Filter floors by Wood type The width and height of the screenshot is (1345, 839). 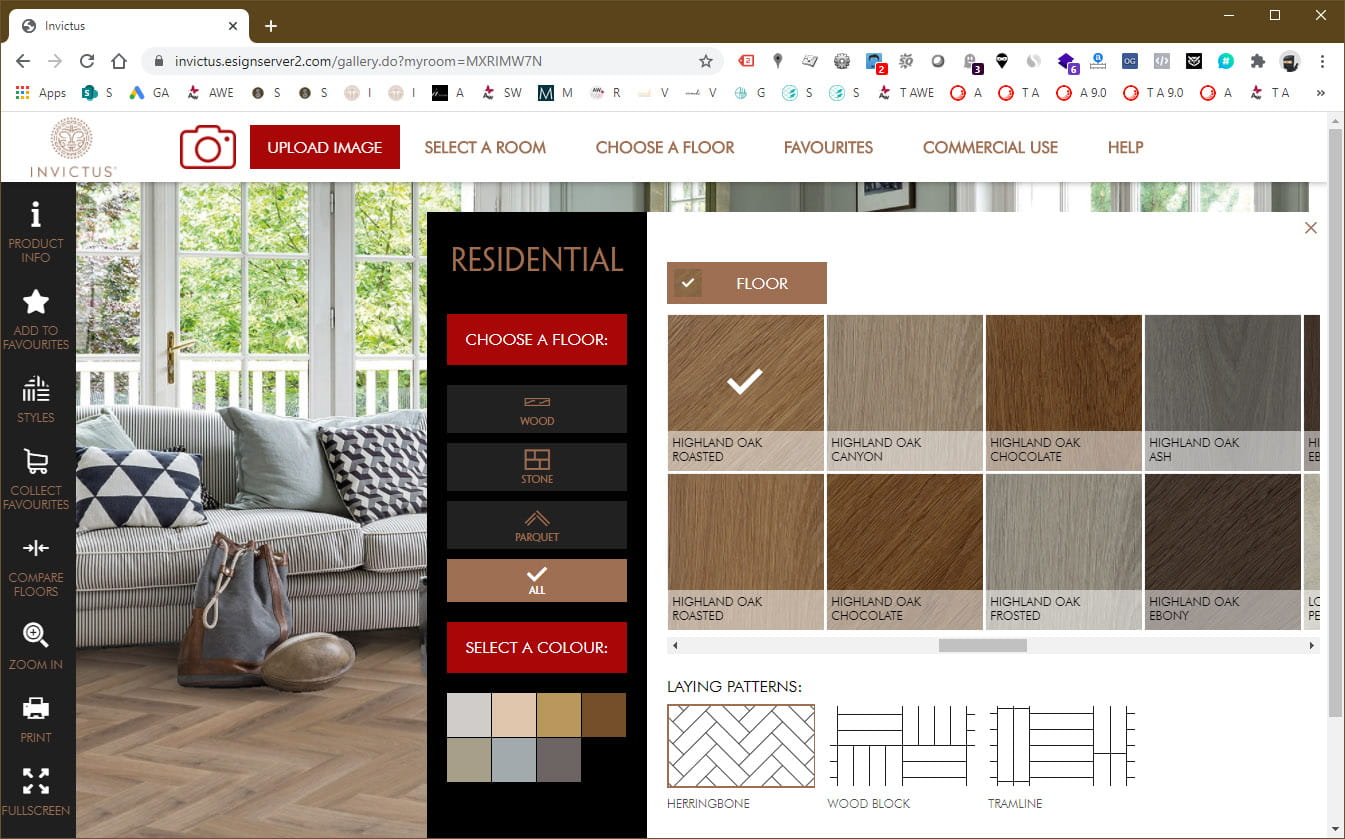537,409
